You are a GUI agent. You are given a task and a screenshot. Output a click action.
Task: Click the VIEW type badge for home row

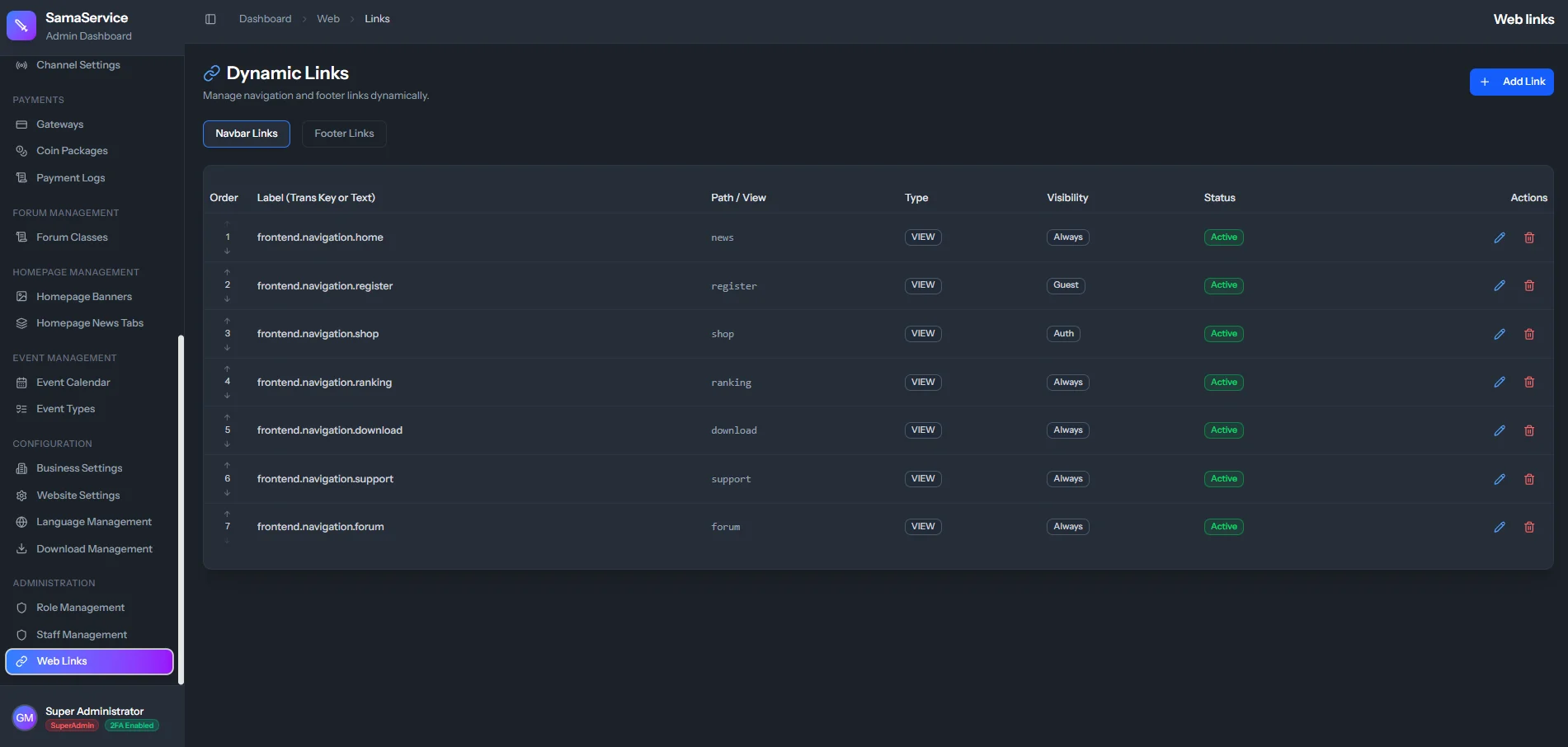(923, 237)
